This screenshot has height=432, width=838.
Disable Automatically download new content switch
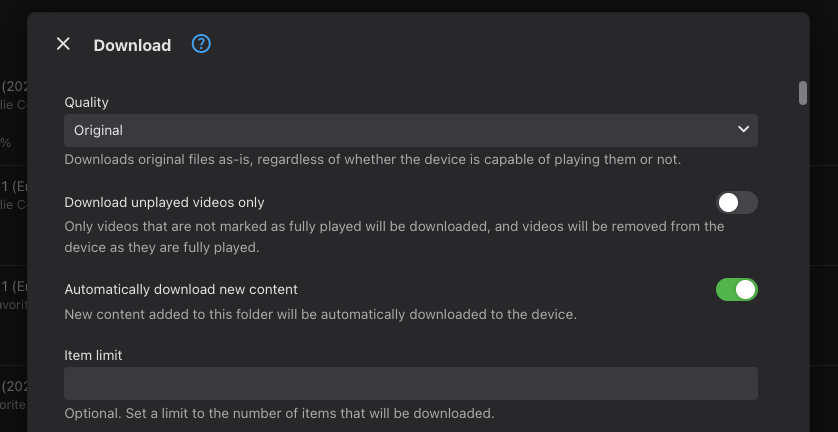coord(737,290)
